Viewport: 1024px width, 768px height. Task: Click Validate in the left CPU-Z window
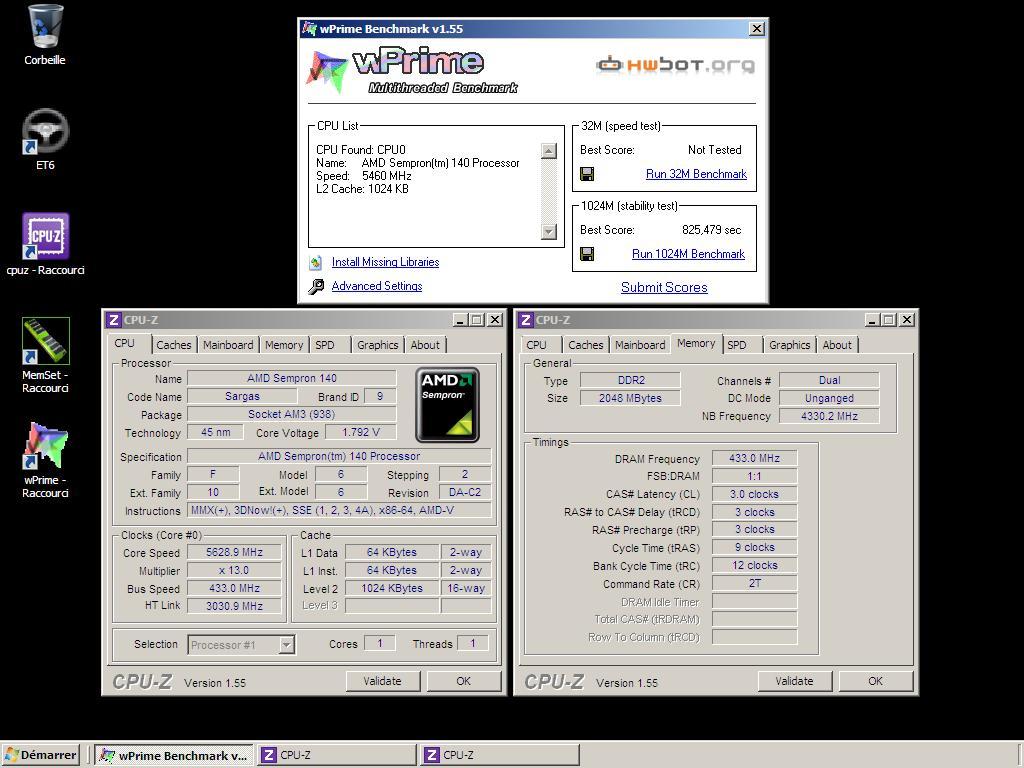tap(383, 681)
